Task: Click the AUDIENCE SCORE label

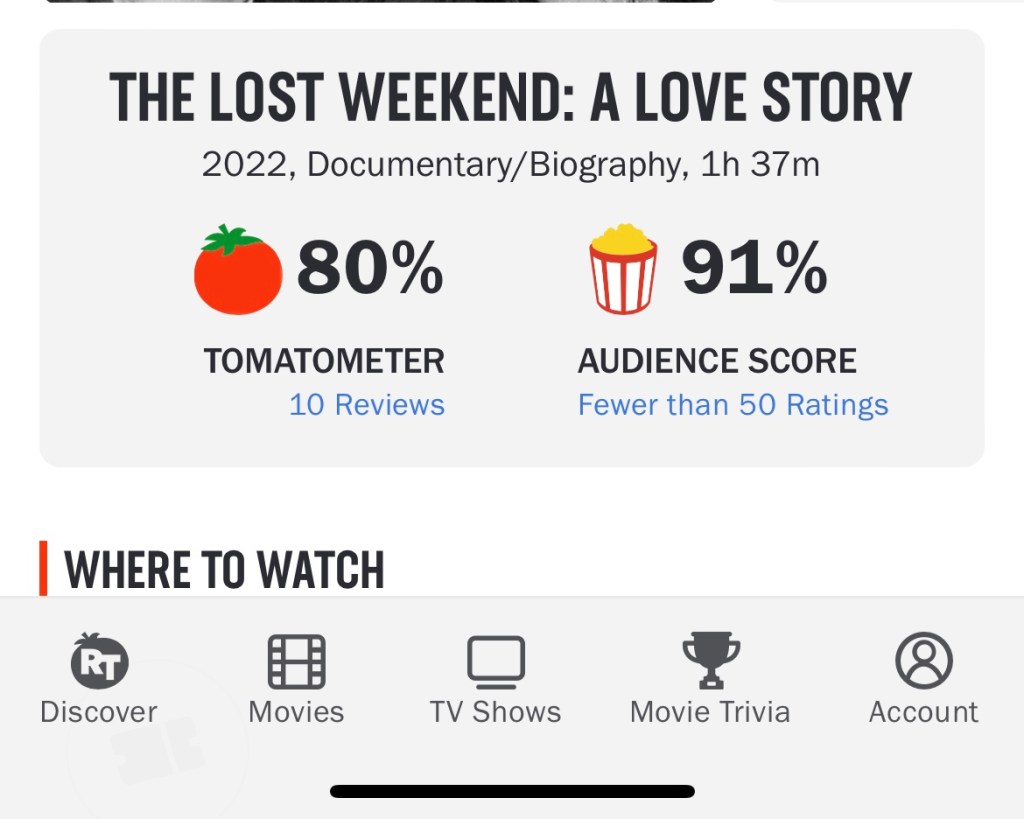Action: 717,361
